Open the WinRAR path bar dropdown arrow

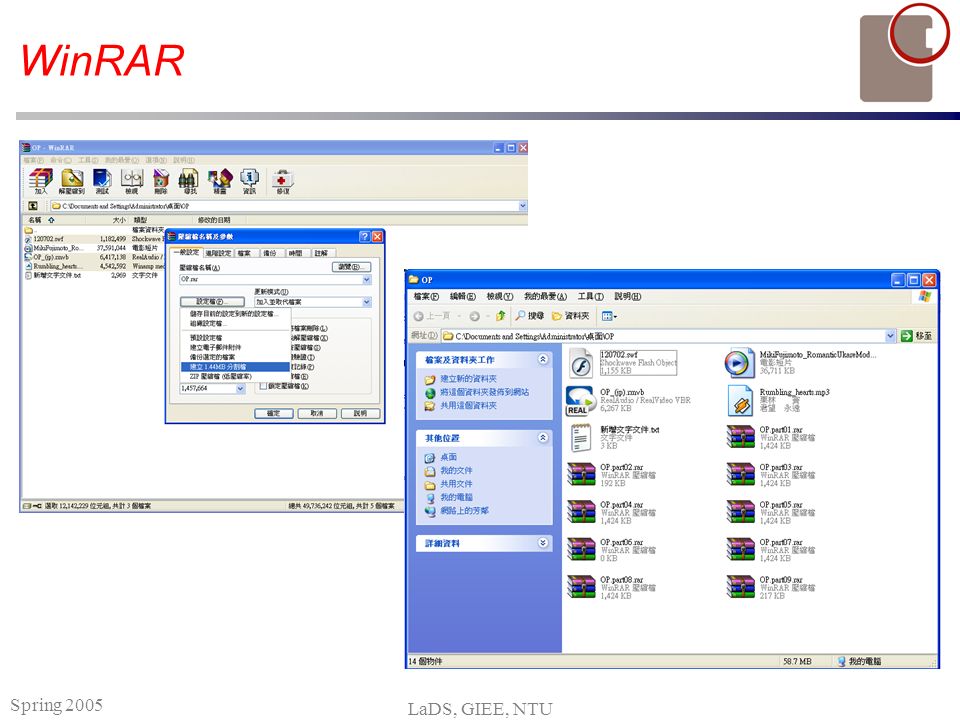tap(522, 206)
